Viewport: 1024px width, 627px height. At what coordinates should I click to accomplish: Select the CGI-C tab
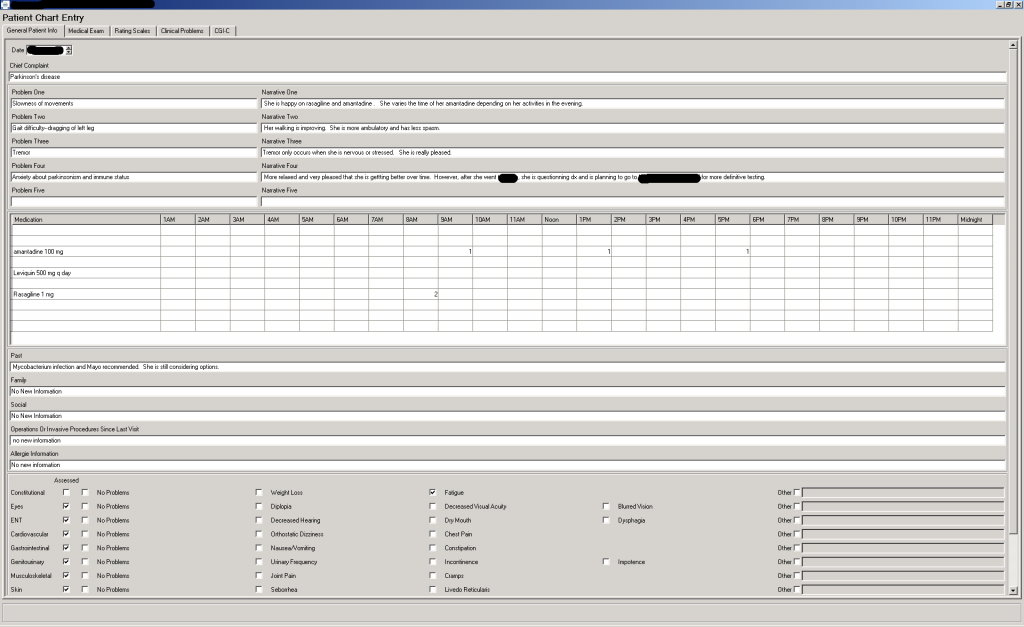(222, 31)
